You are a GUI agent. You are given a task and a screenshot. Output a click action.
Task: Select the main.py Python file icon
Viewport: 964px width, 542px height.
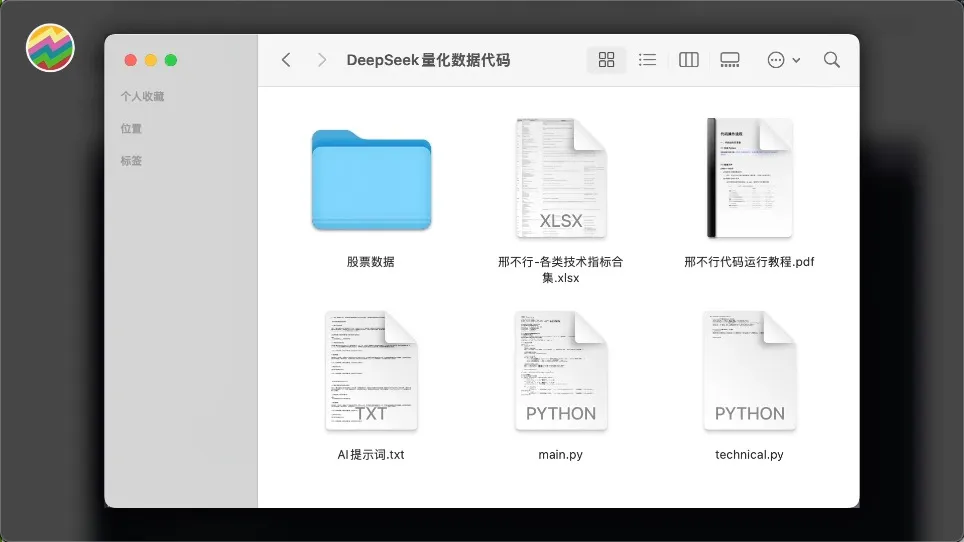pos(560,371)
